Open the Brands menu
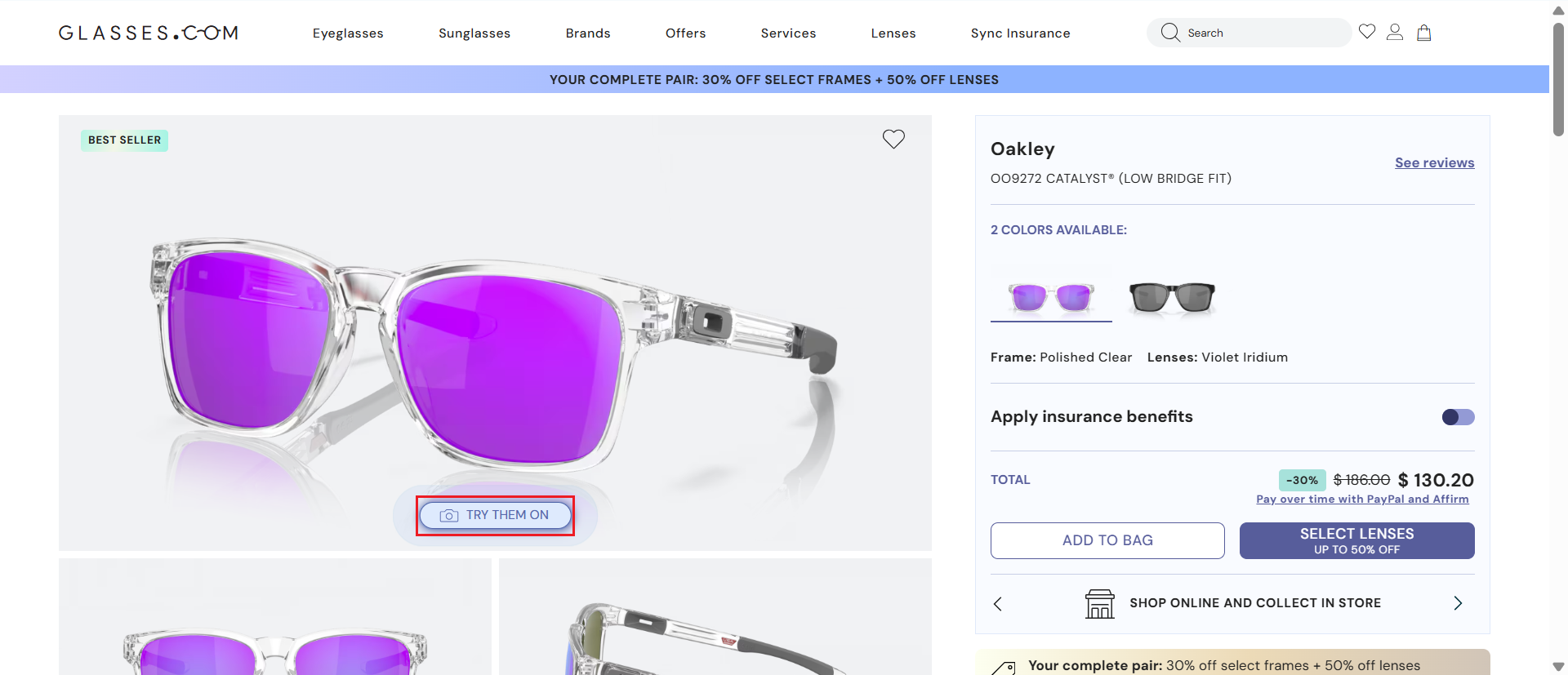This screenshot has width=1568, height=675. [x=588, y=33]
